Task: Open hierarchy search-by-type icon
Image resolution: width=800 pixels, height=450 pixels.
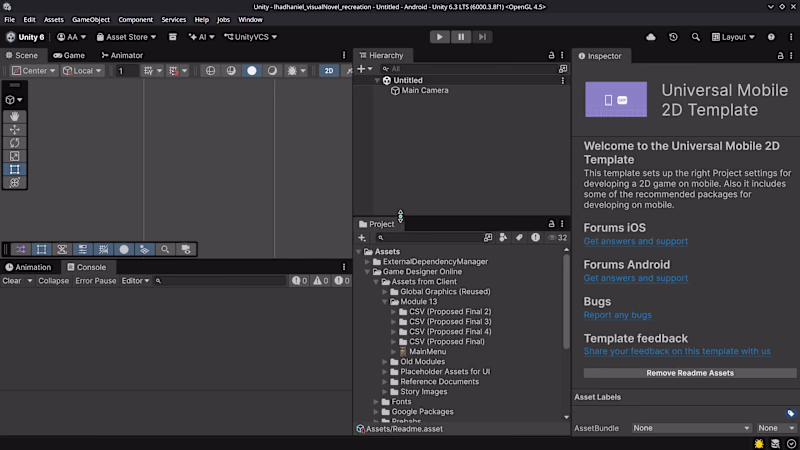Action: click(x=563, y=69)
